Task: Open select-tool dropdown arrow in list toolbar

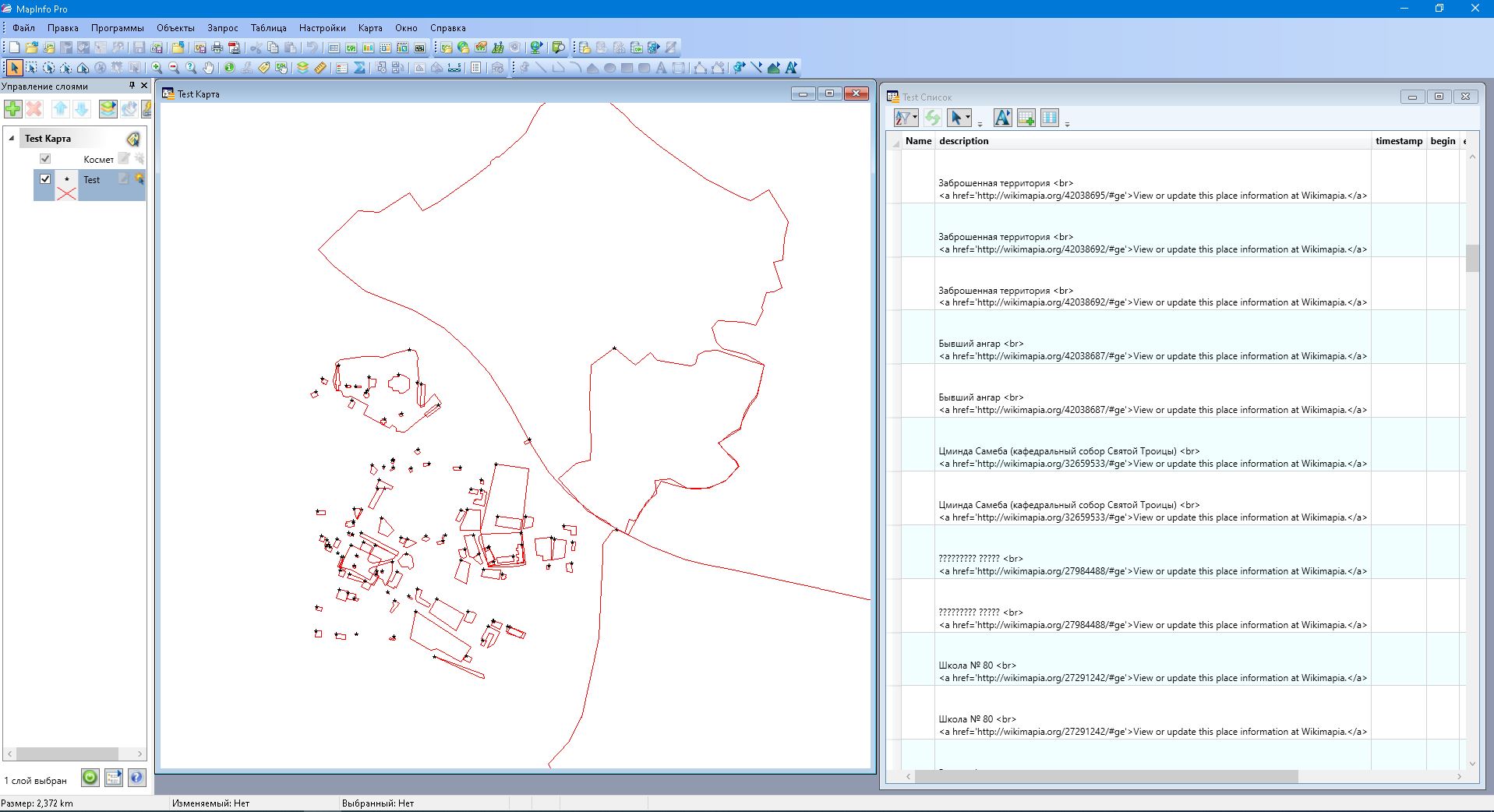Action: pos(968,118)
